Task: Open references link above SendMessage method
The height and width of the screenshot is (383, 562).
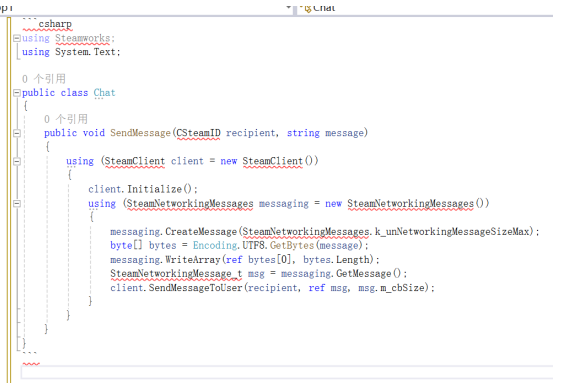Action: (66, 119)
